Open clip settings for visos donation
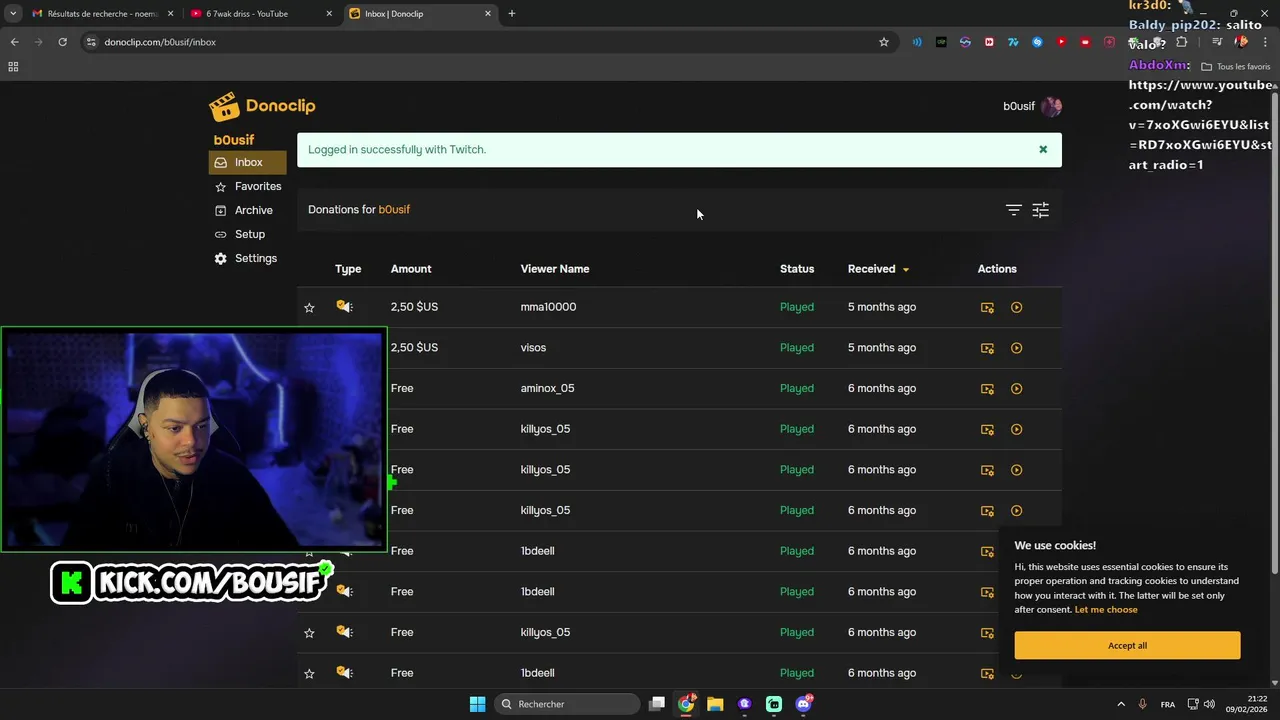The width and height of the screenshot is (1280, 720). [x=987, y=348]
